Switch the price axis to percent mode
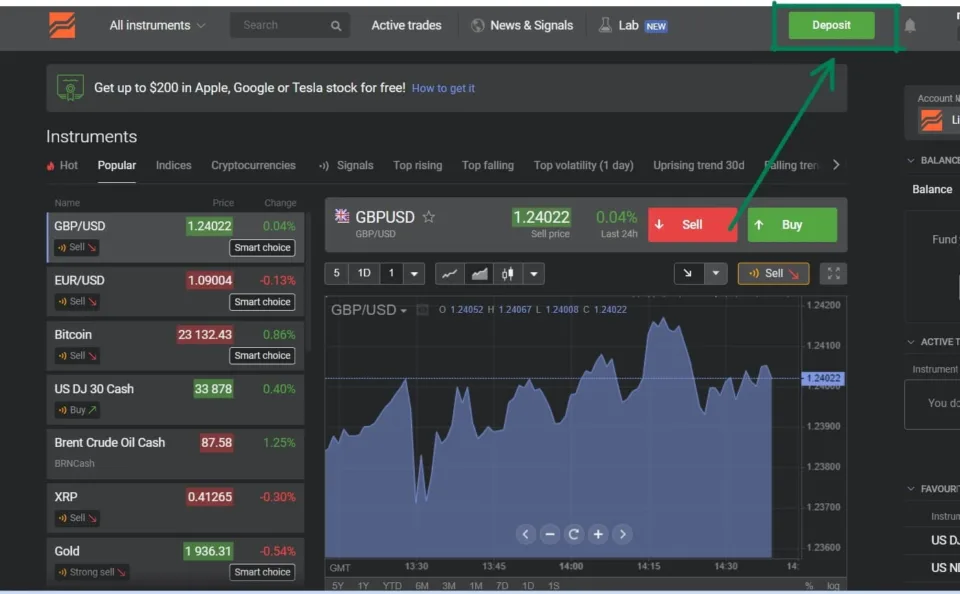 click(808, 585)
